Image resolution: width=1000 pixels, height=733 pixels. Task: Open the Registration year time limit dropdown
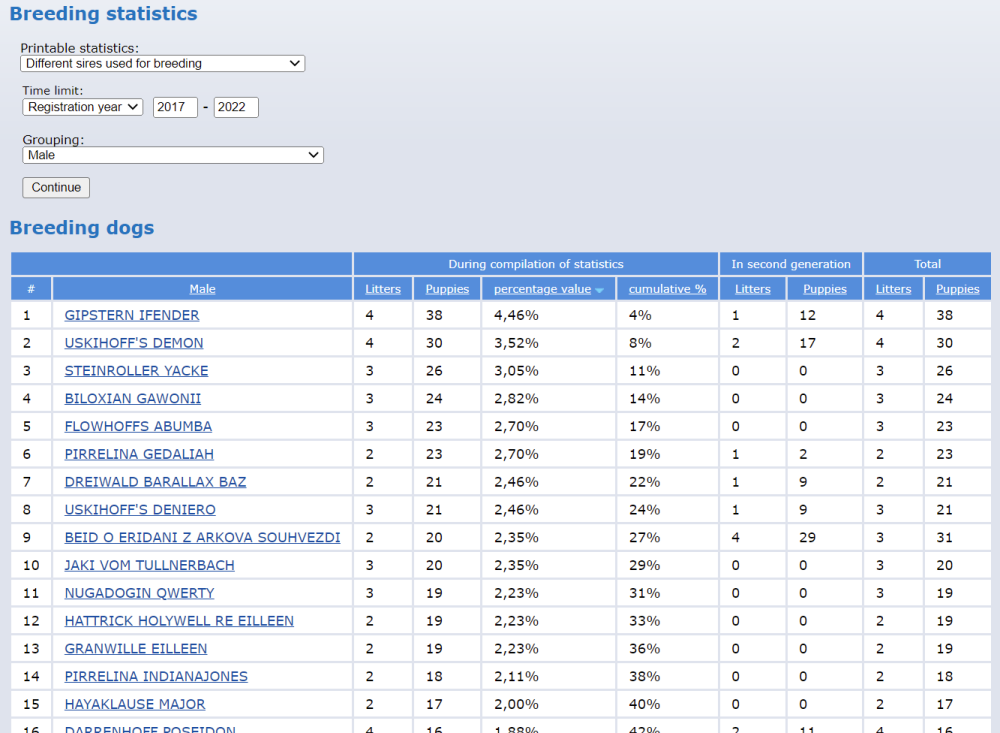pos(83,107)
